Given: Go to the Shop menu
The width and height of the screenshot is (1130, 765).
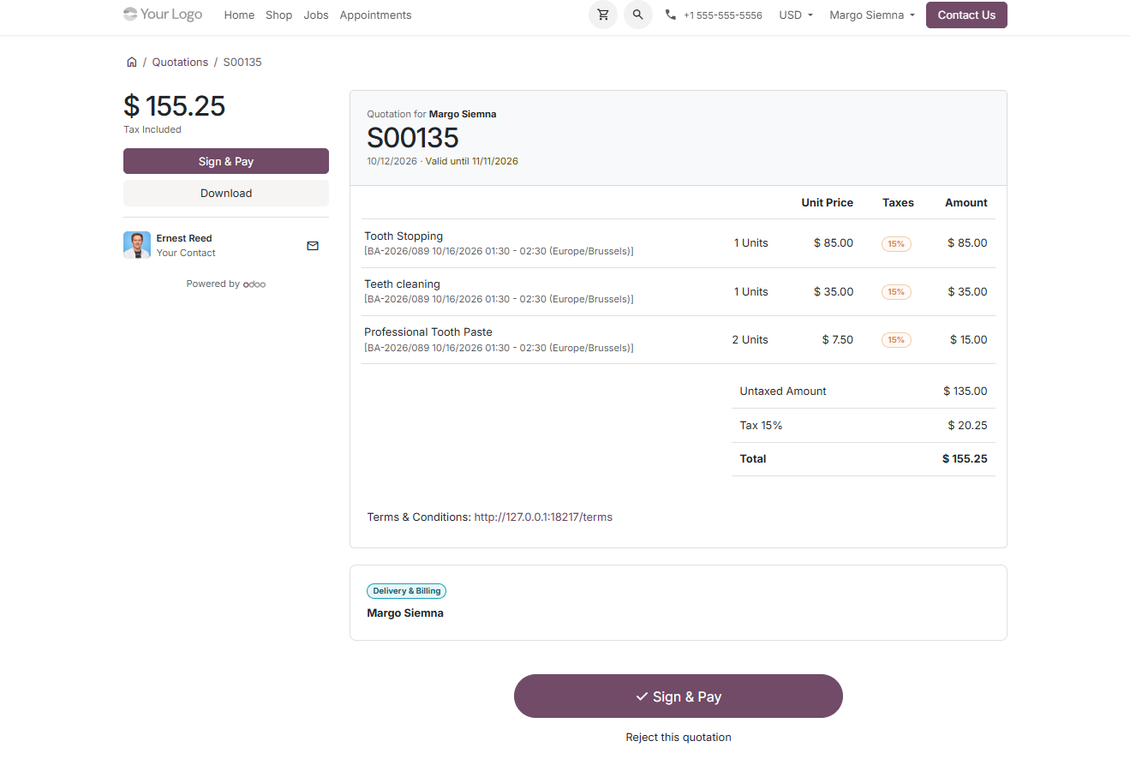Looking at the screenshot, I should pos(279,15).
